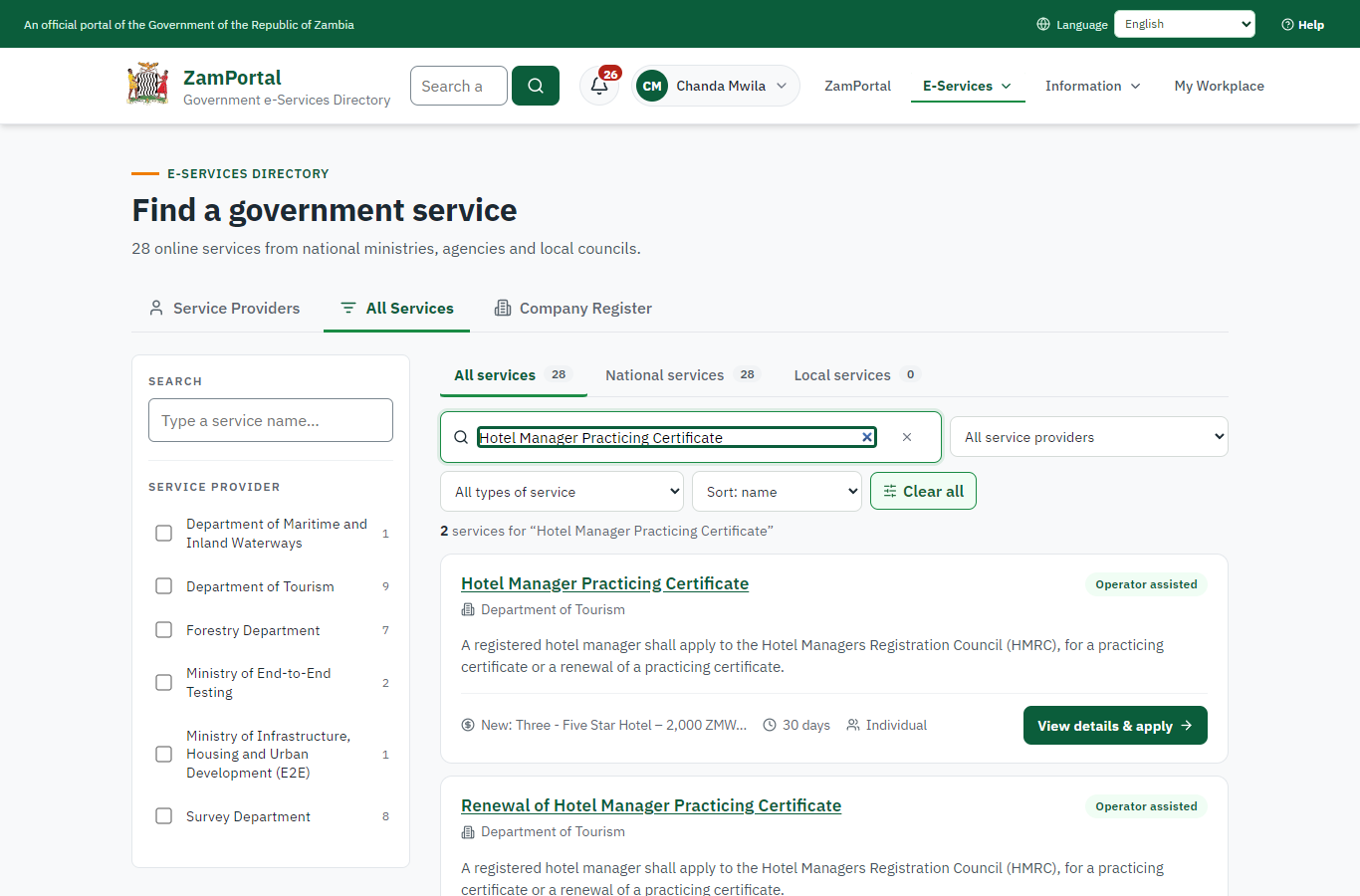Click the filter sliders icon in Clear all
Image resolution: width=1360 pixels, height=896 pixels.
(x=890, y=491)
